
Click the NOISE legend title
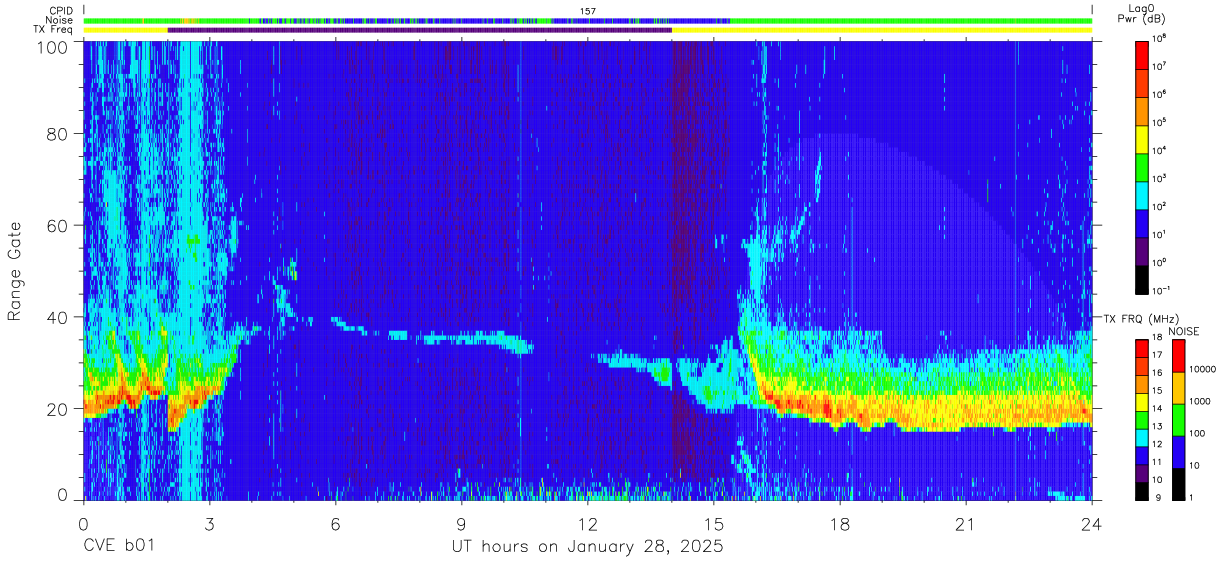(x=1186, y=330)
